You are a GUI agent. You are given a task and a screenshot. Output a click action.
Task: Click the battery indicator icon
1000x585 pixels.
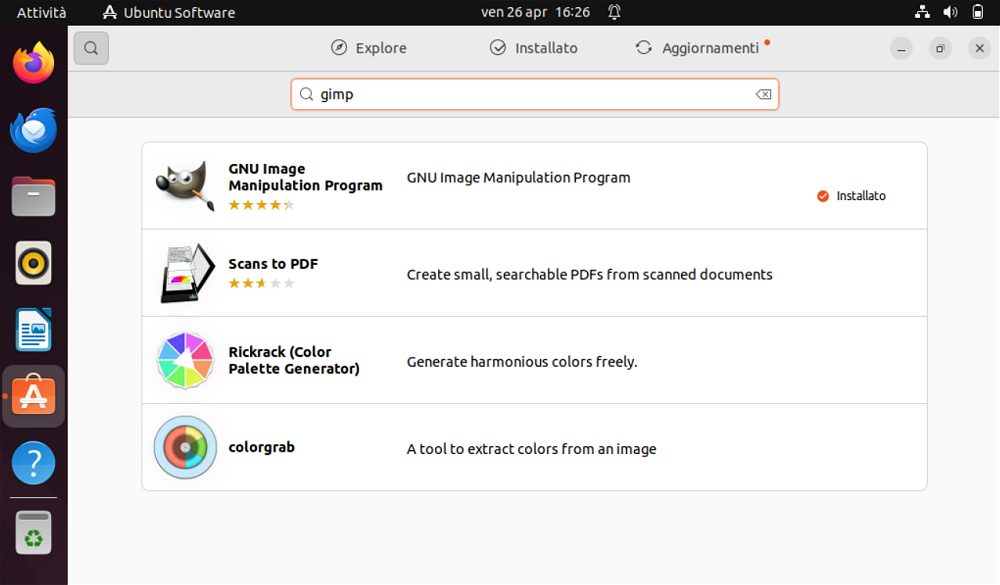coord(978,12)
